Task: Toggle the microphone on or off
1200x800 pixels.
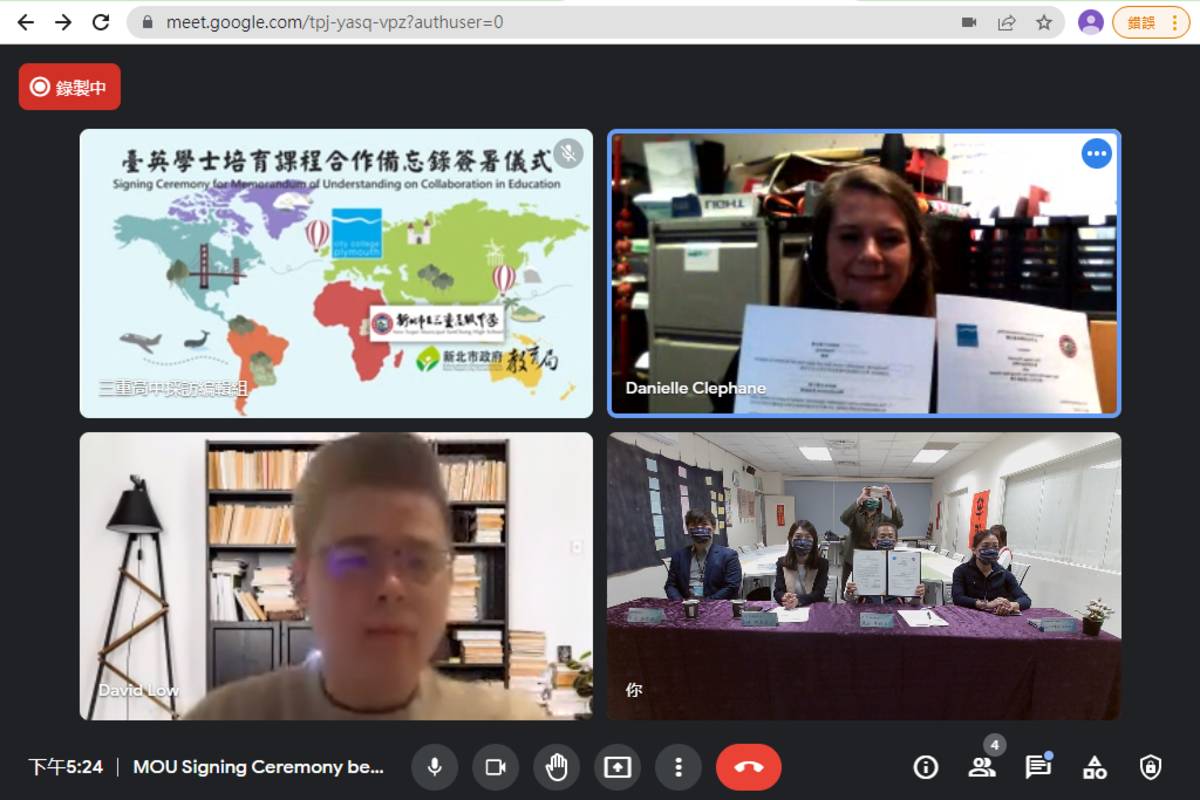Action: [435, 767]
